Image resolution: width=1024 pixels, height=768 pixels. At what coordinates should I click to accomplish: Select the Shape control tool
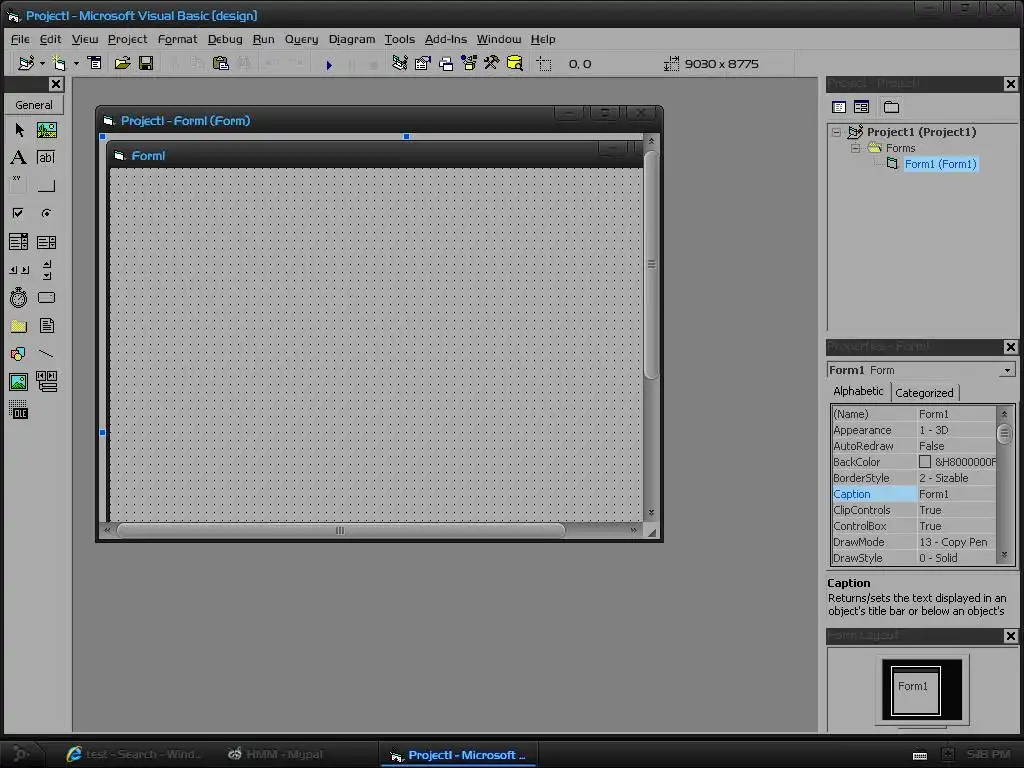19,354
